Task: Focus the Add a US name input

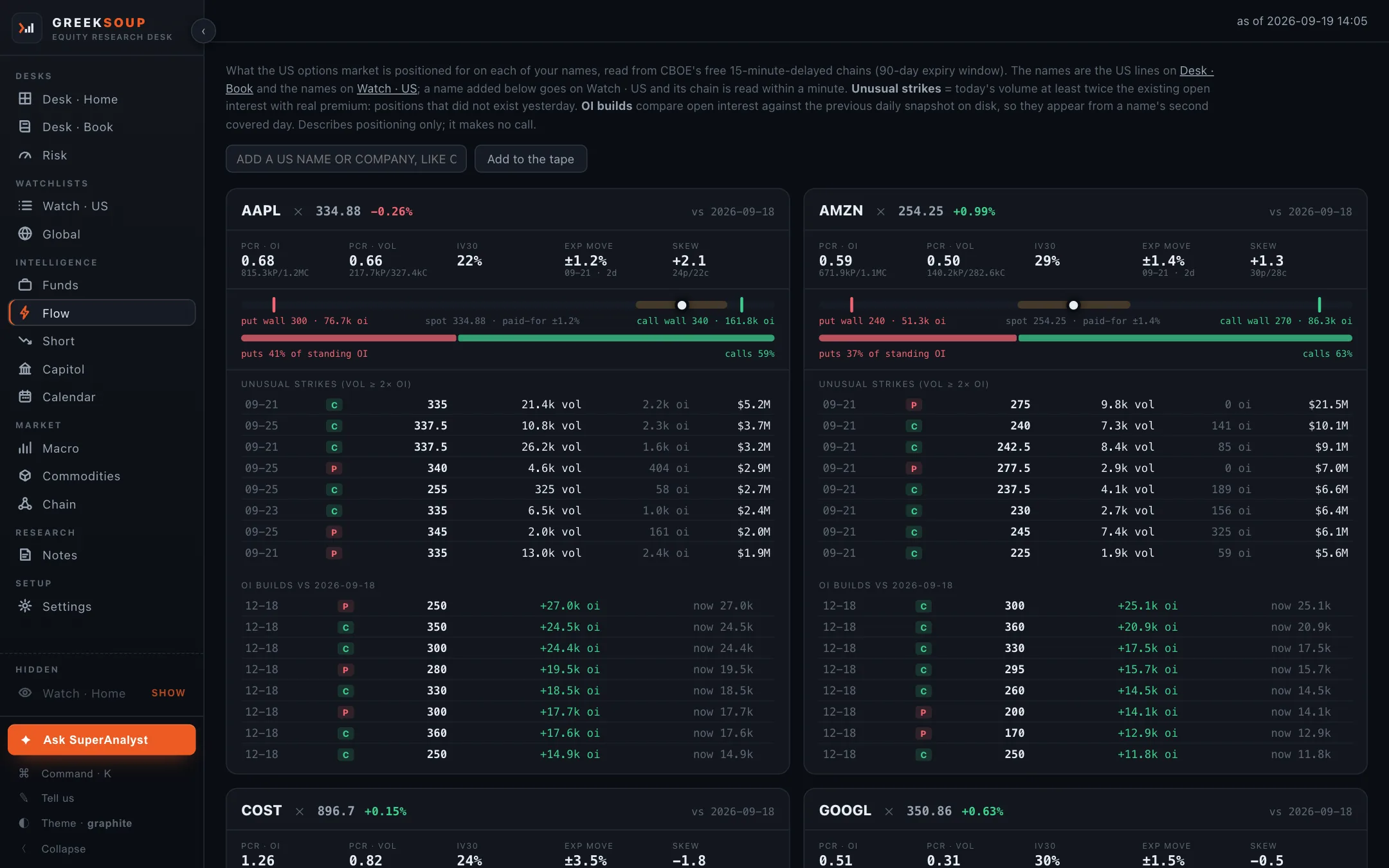Action: (346, 159)
